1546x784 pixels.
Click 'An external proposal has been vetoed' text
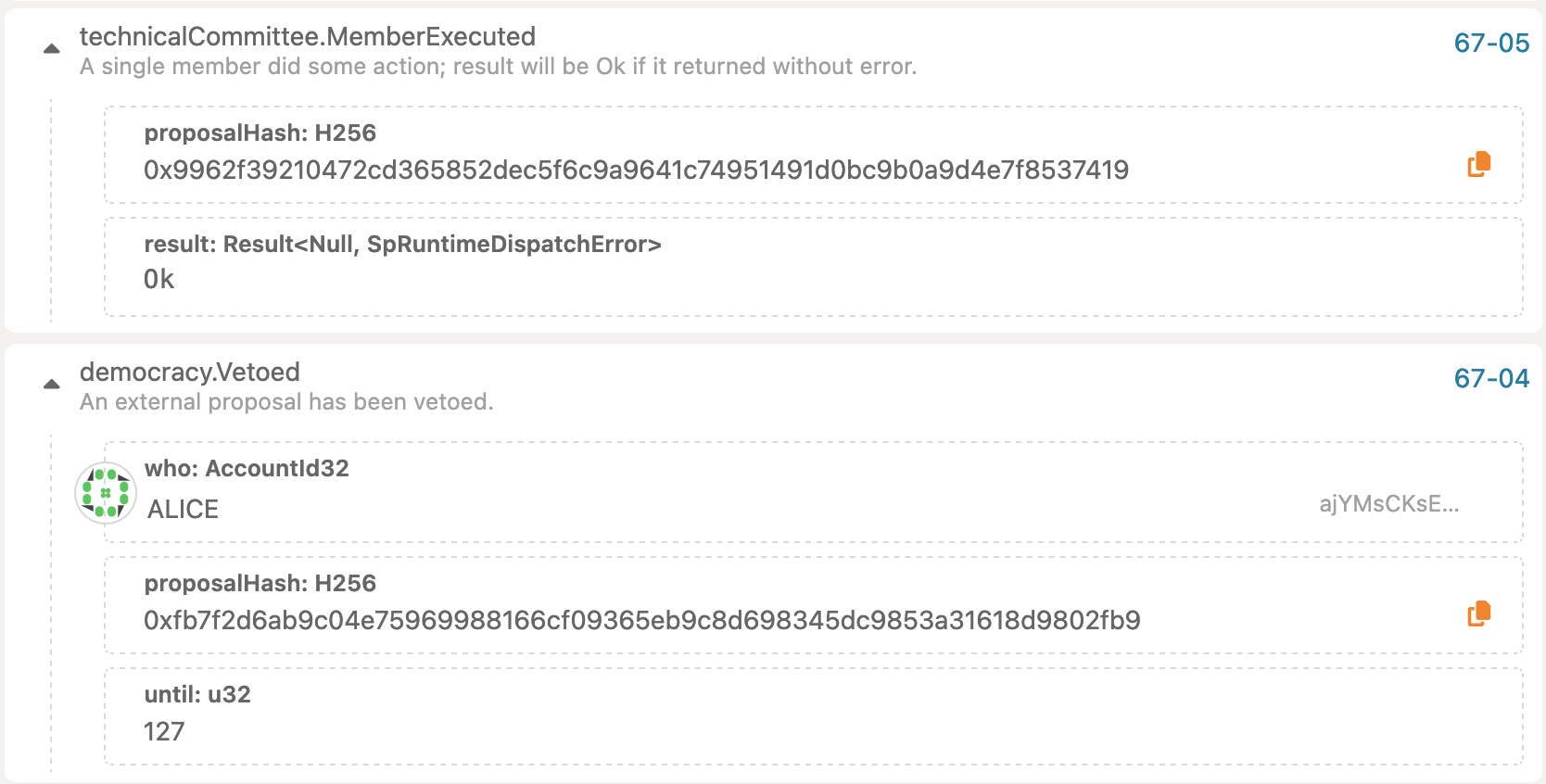coord(286,402)
